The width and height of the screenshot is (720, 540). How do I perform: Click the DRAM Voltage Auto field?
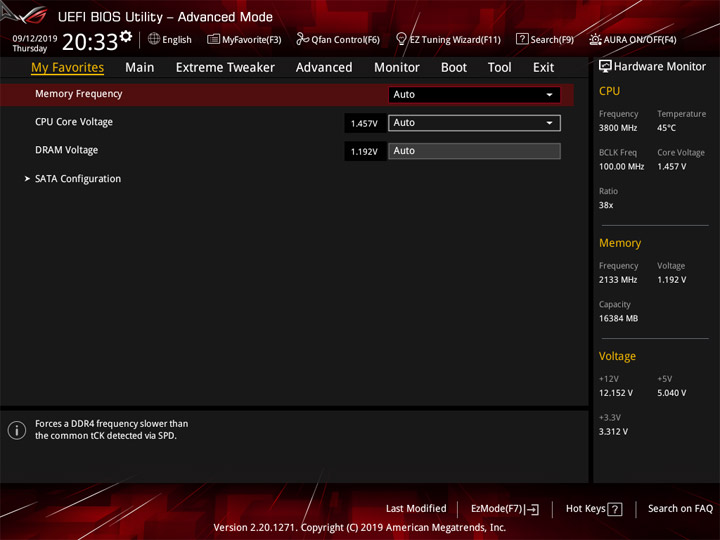coord(474,151)
